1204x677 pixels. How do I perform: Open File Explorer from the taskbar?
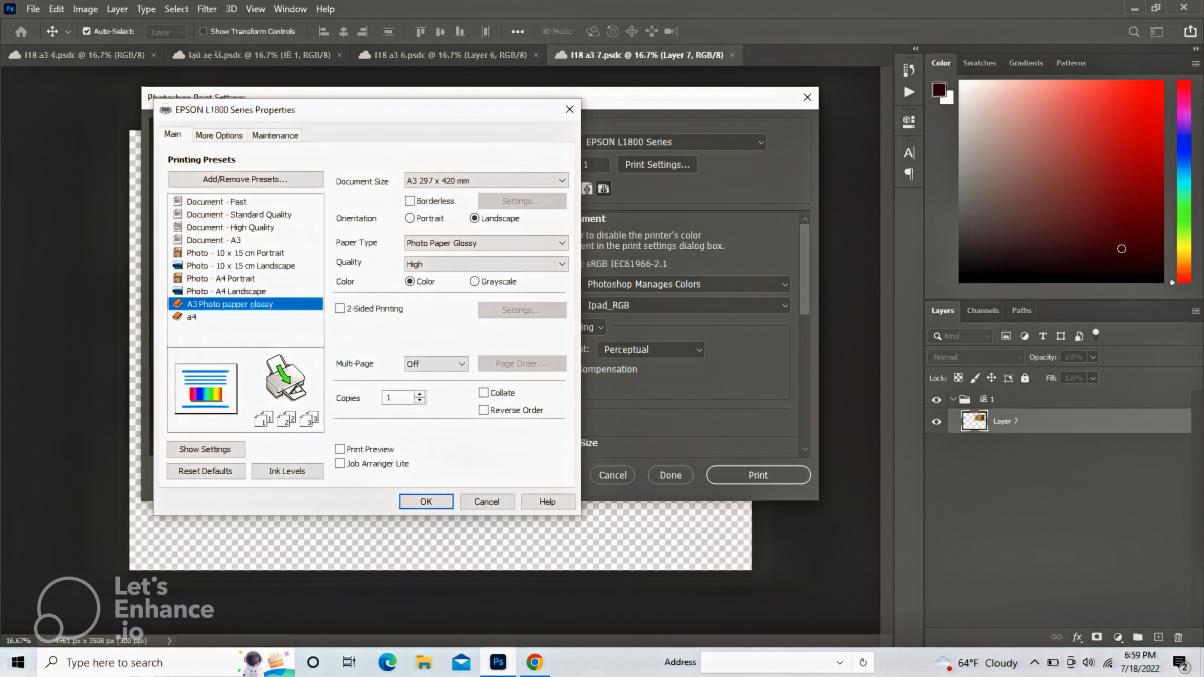(424, 662)
